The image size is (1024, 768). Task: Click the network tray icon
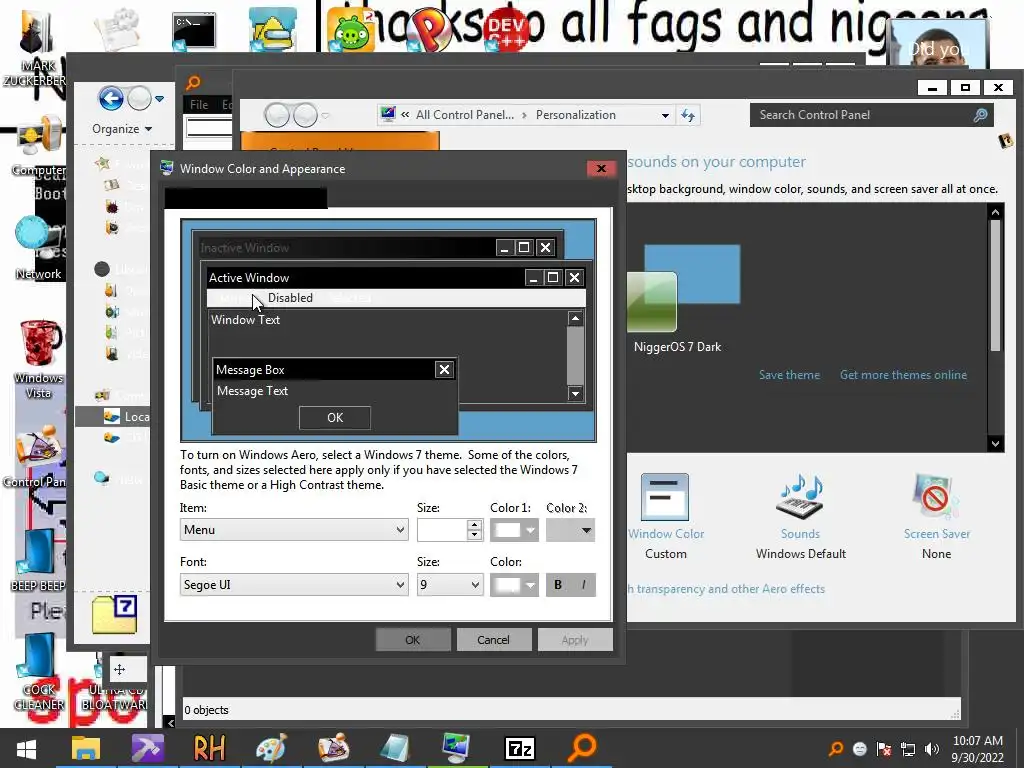[x=908, y=749]
